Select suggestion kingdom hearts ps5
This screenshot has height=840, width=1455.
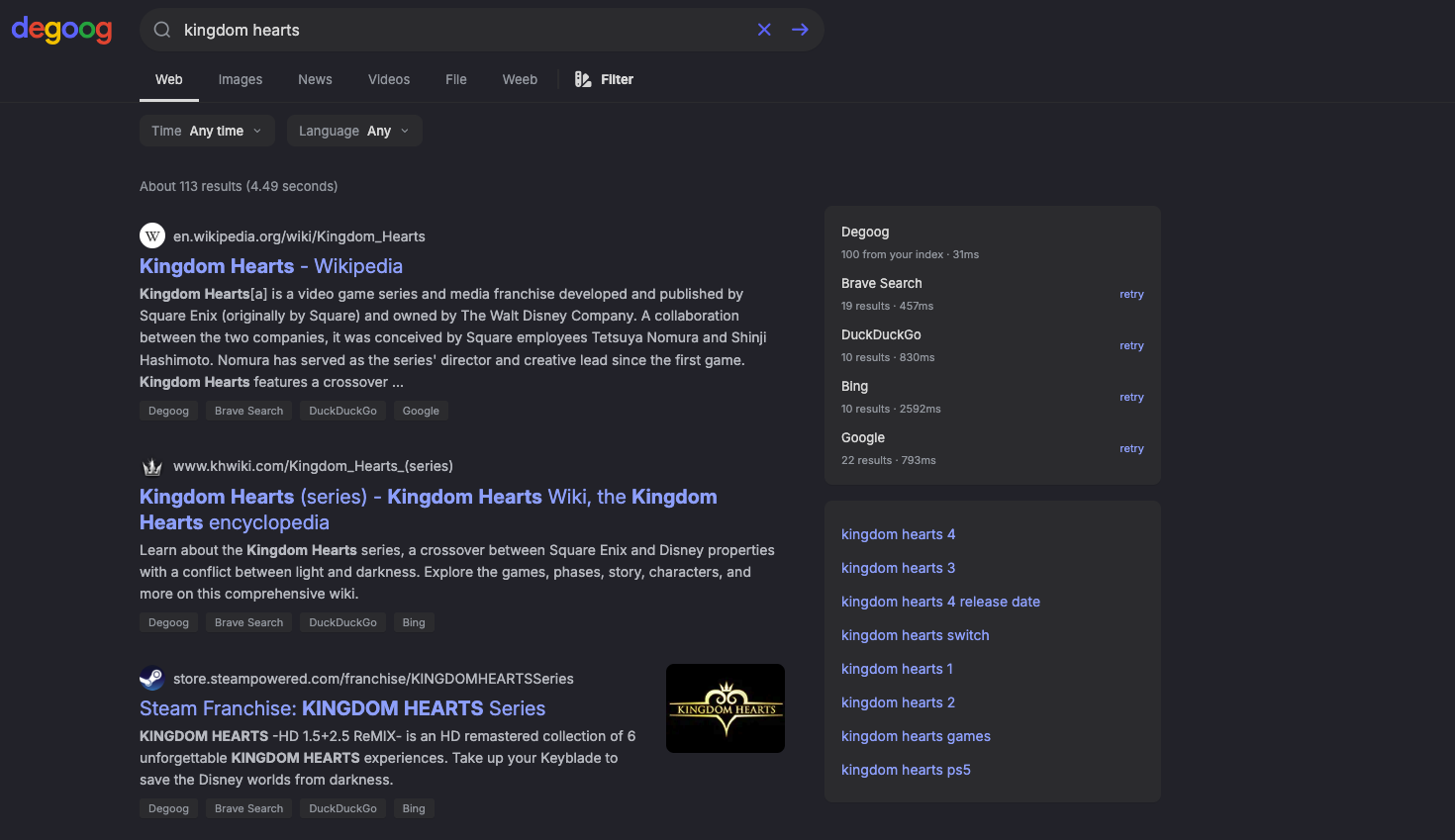coord(906,770)
